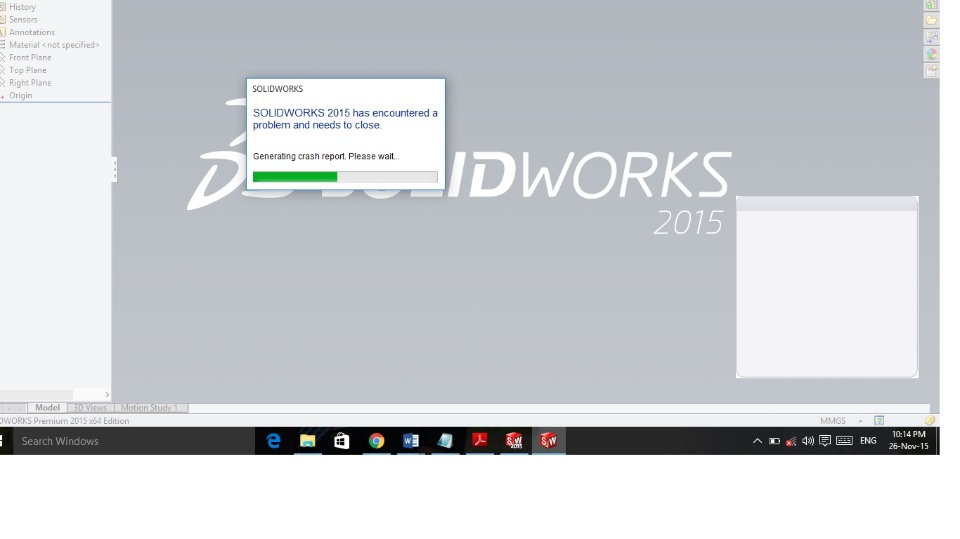Select Sensors in the feature tree
Image resolution: width=960 pixels, height=539 pixels.
23,20
